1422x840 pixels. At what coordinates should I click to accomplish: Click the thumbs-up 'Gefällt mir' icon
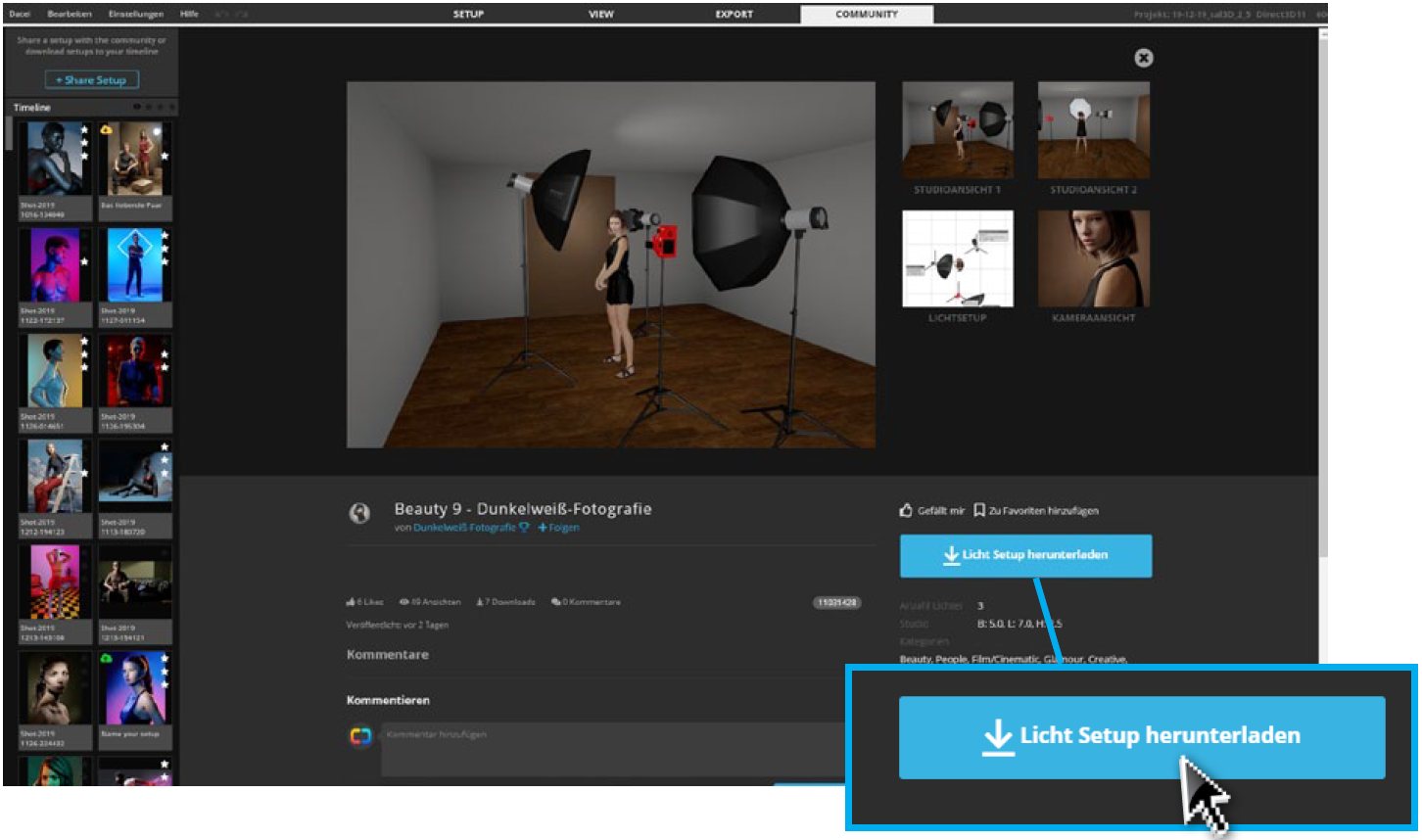point(906,510)
